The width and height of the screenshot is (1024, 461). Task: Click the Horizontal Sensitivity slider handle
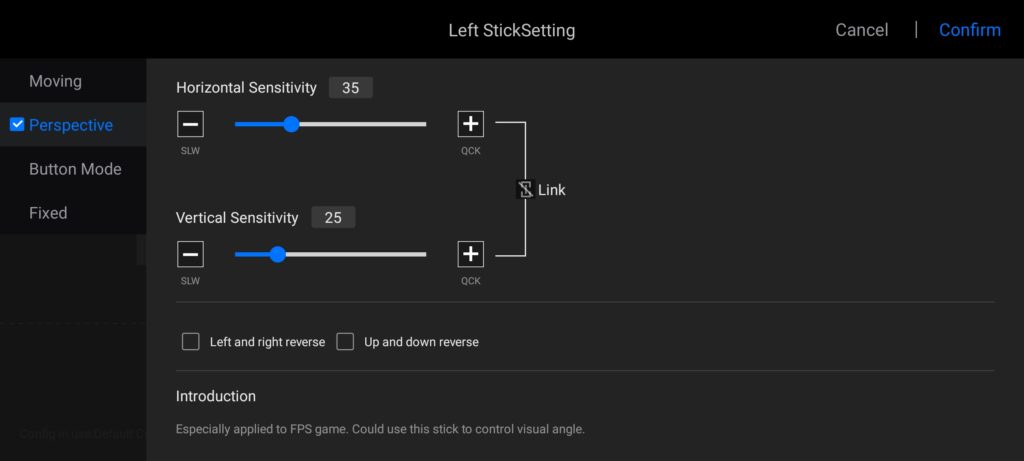[291, 124]
